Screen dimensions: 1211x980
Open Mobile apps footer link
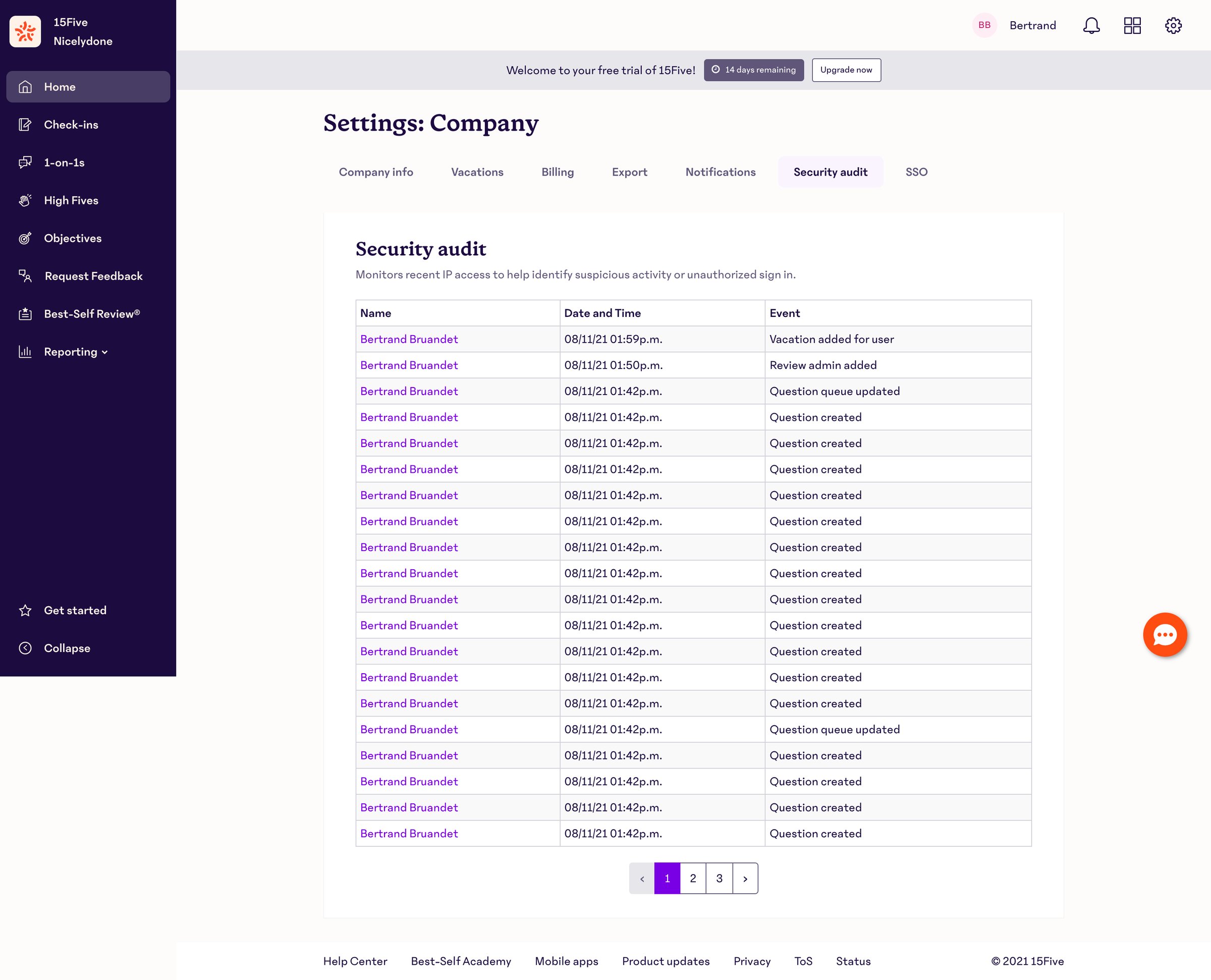point(567,961)
